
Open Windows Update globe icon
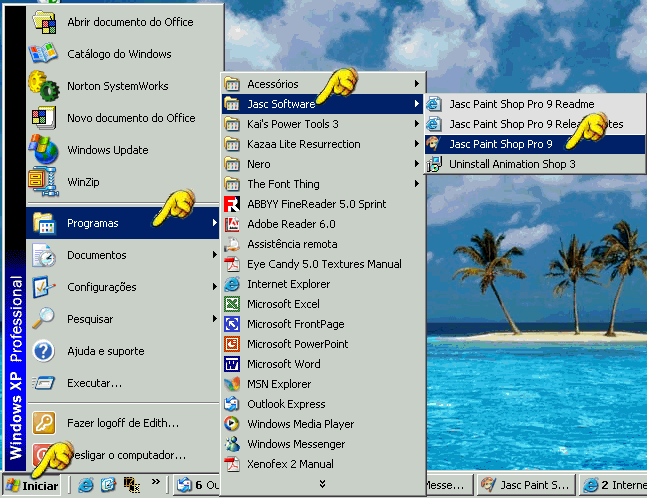(x=43, y=149)
